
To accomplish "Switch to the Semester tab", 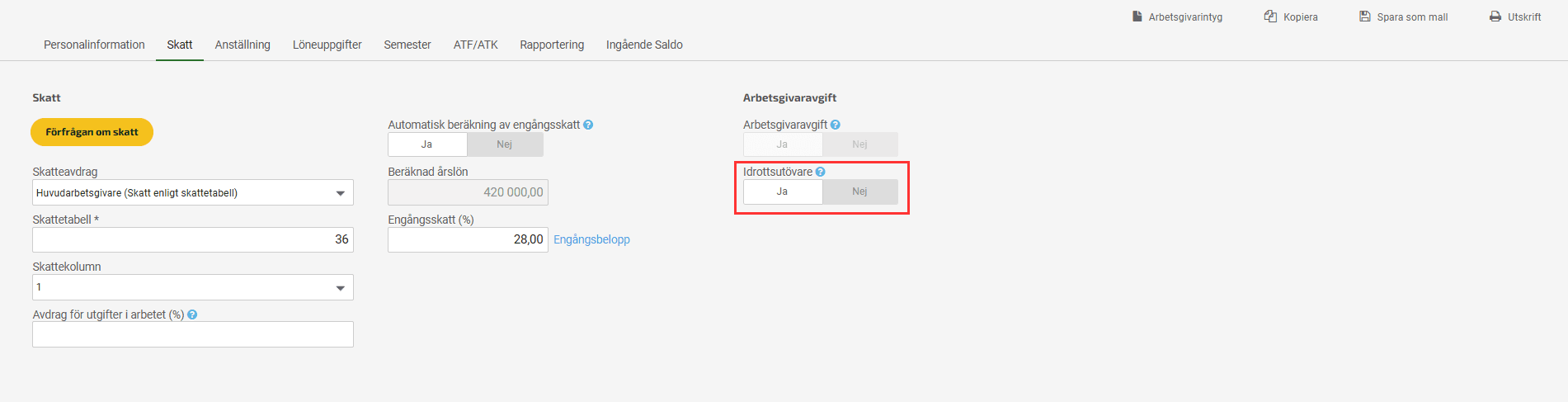I will (x=407, y=45).
